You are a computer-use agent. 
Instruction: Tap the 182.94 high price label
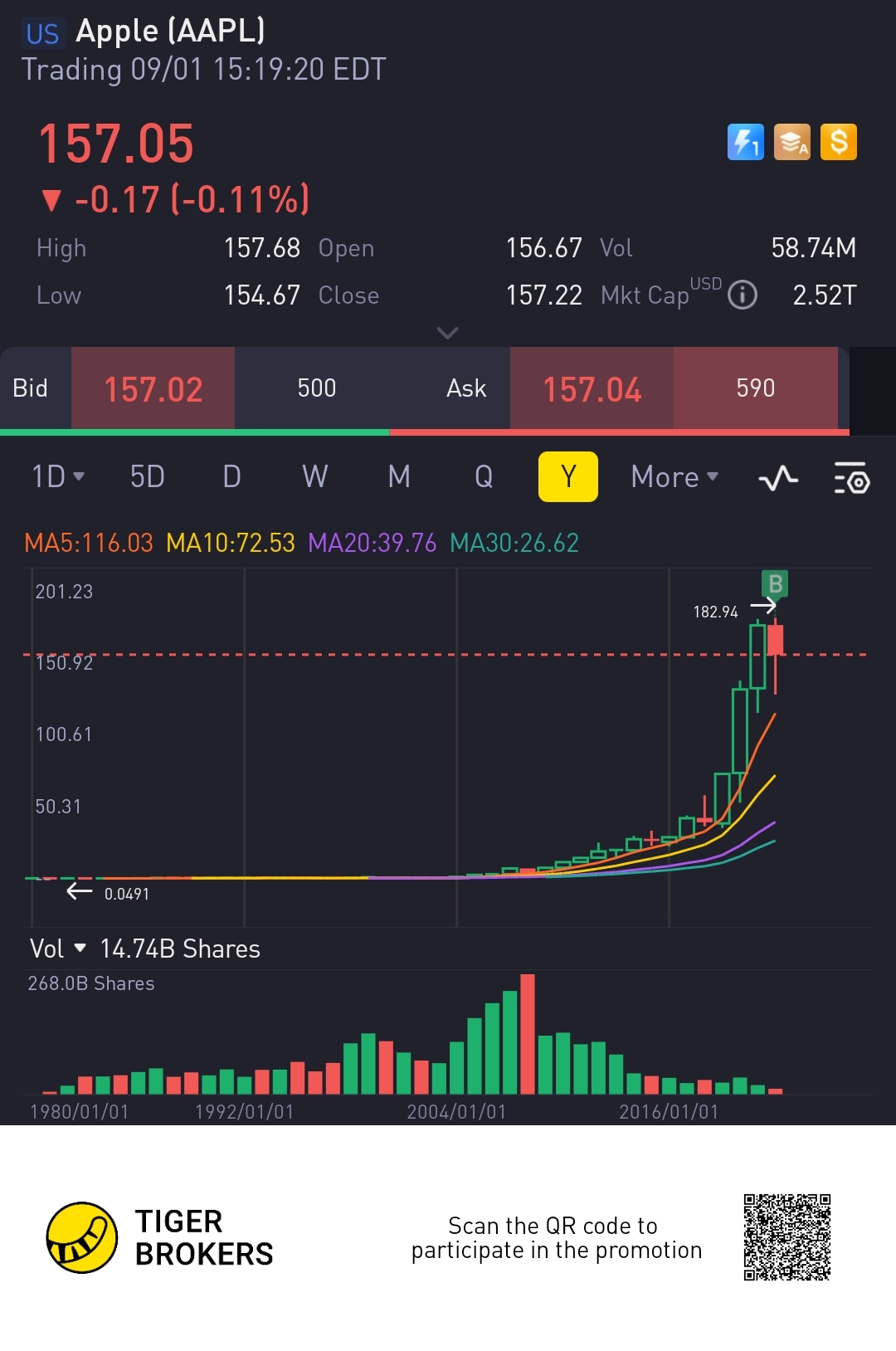tap(716, 612)
